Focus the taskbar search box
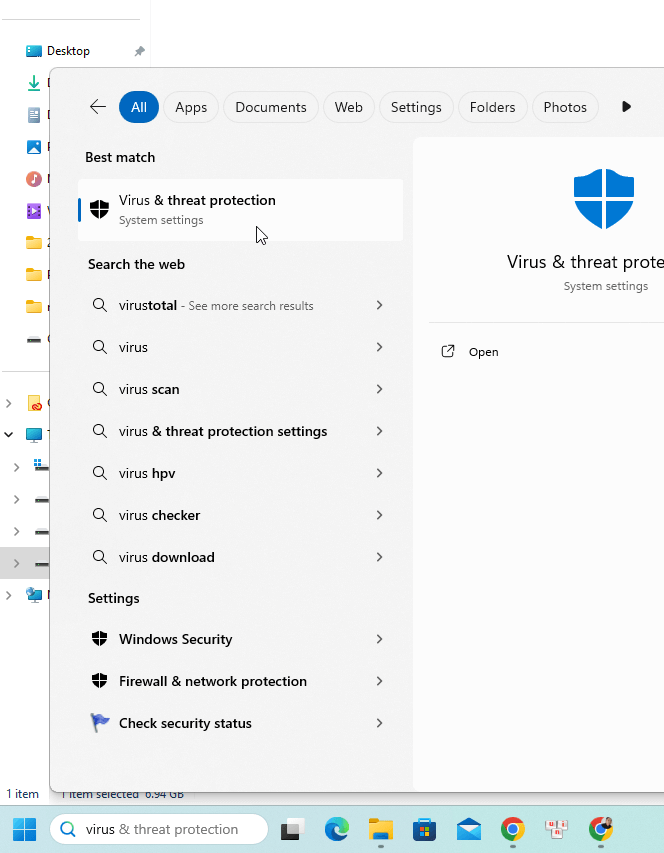The image size is (664, 853). point(159,829)
